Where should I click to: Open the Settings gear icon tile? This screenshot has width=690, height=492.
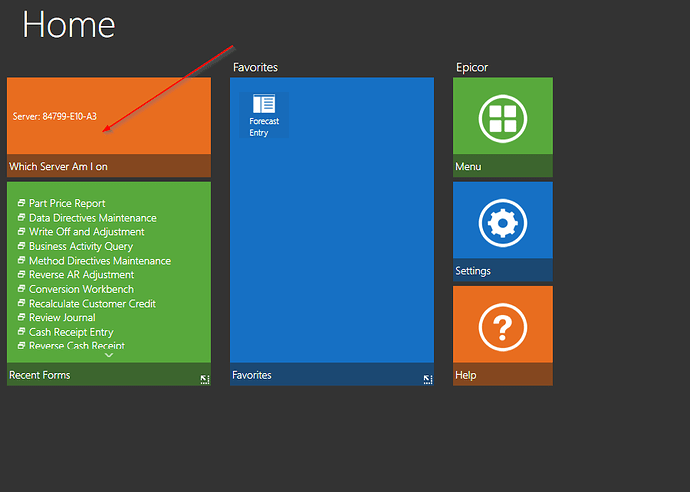point(503,223)
